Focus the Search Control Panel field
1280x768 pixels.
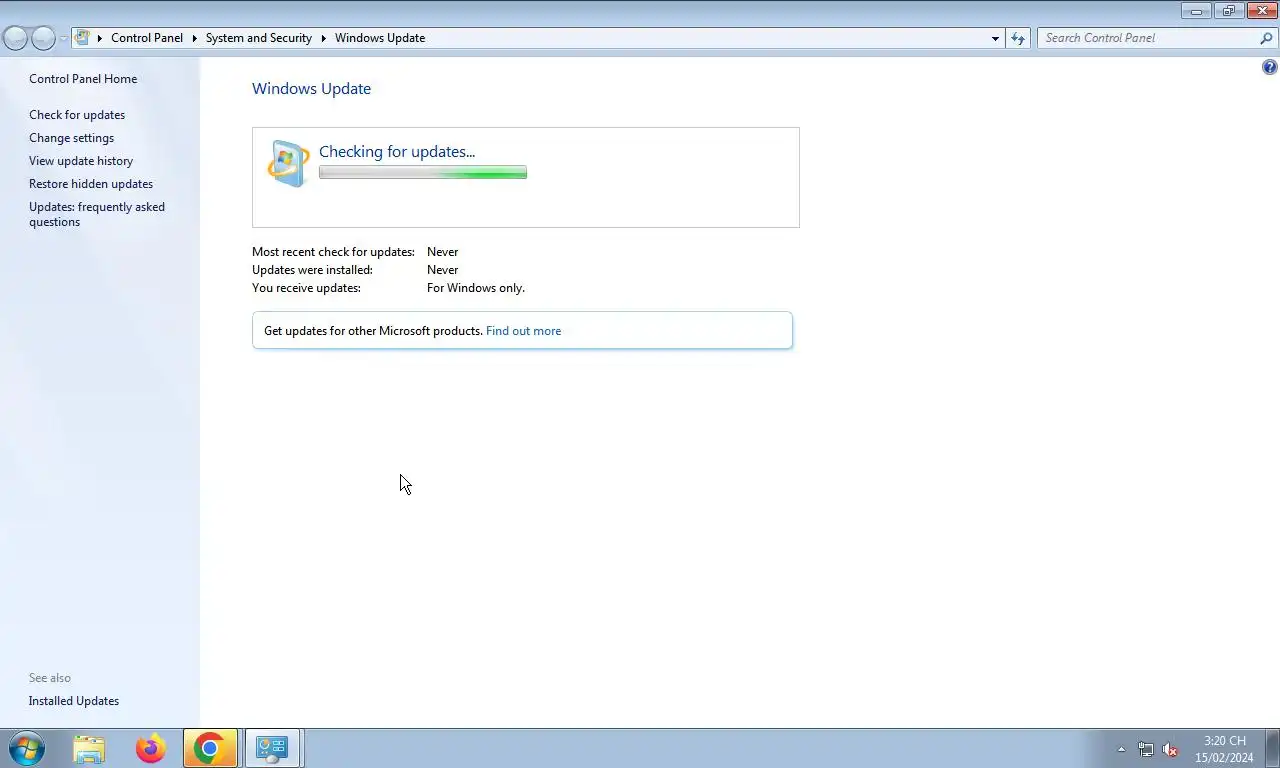click(1148, 38)
